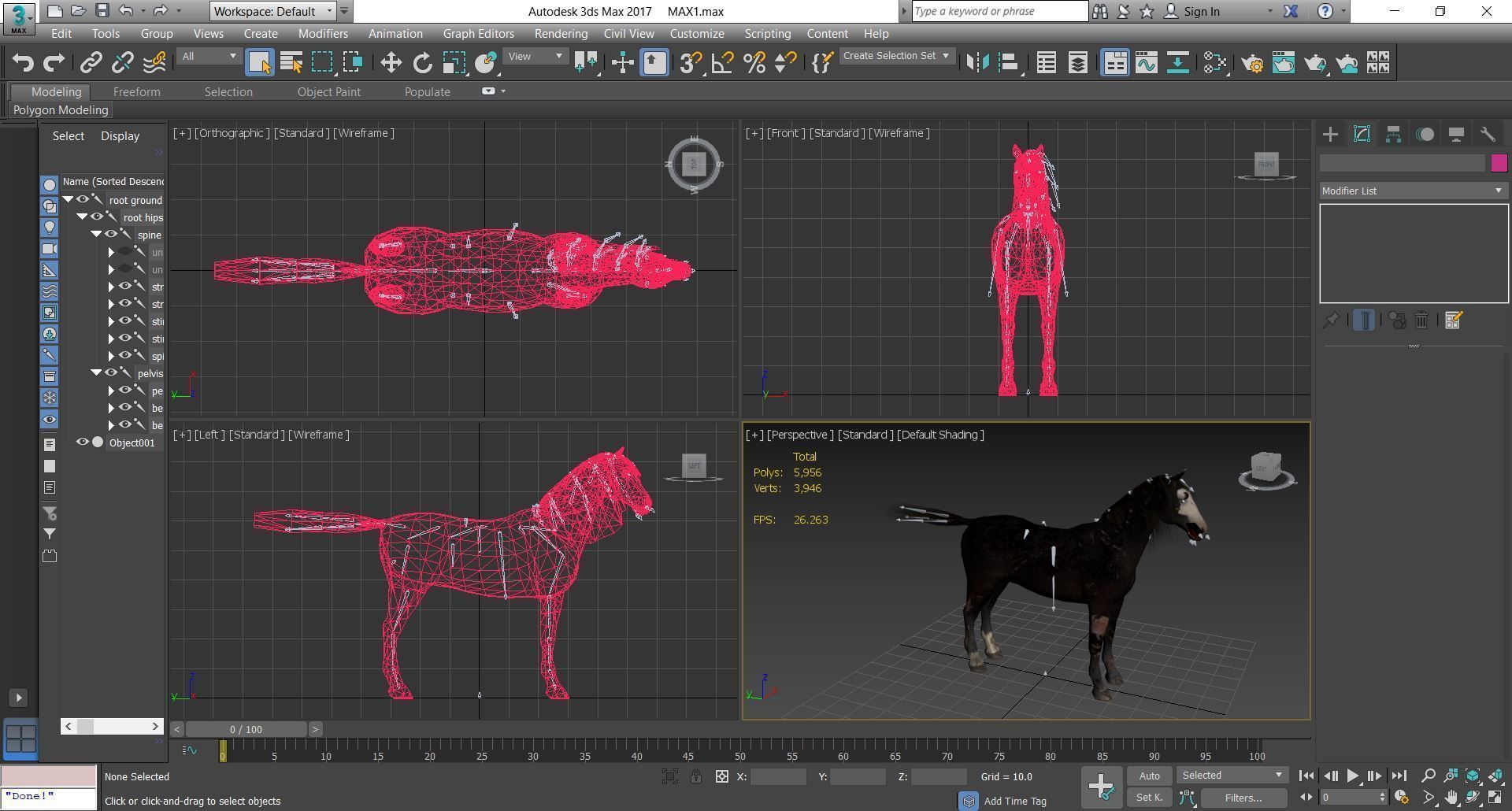Click the Filters... button
Screen dimensions: 1512x811
coord(1243,798)
